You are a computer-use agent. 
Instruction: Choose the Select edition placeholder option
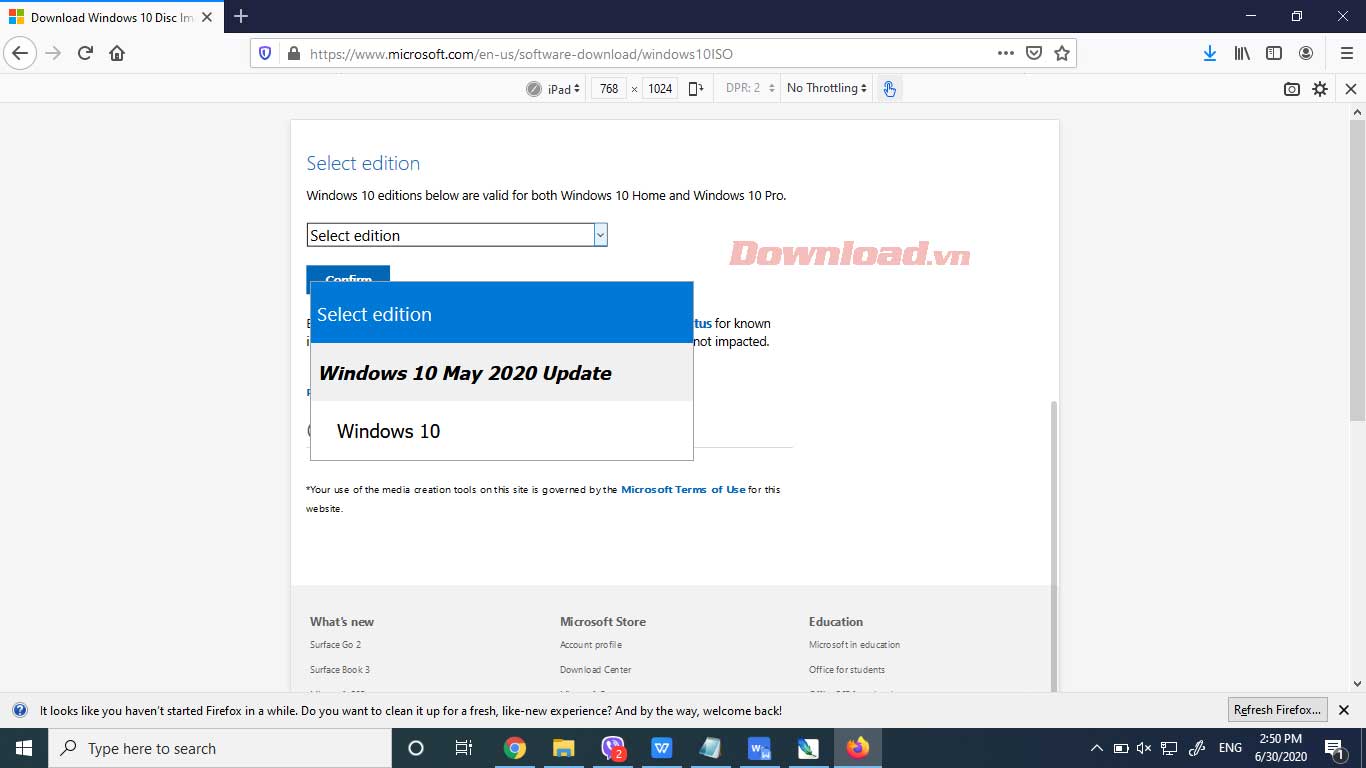point(502,314)
